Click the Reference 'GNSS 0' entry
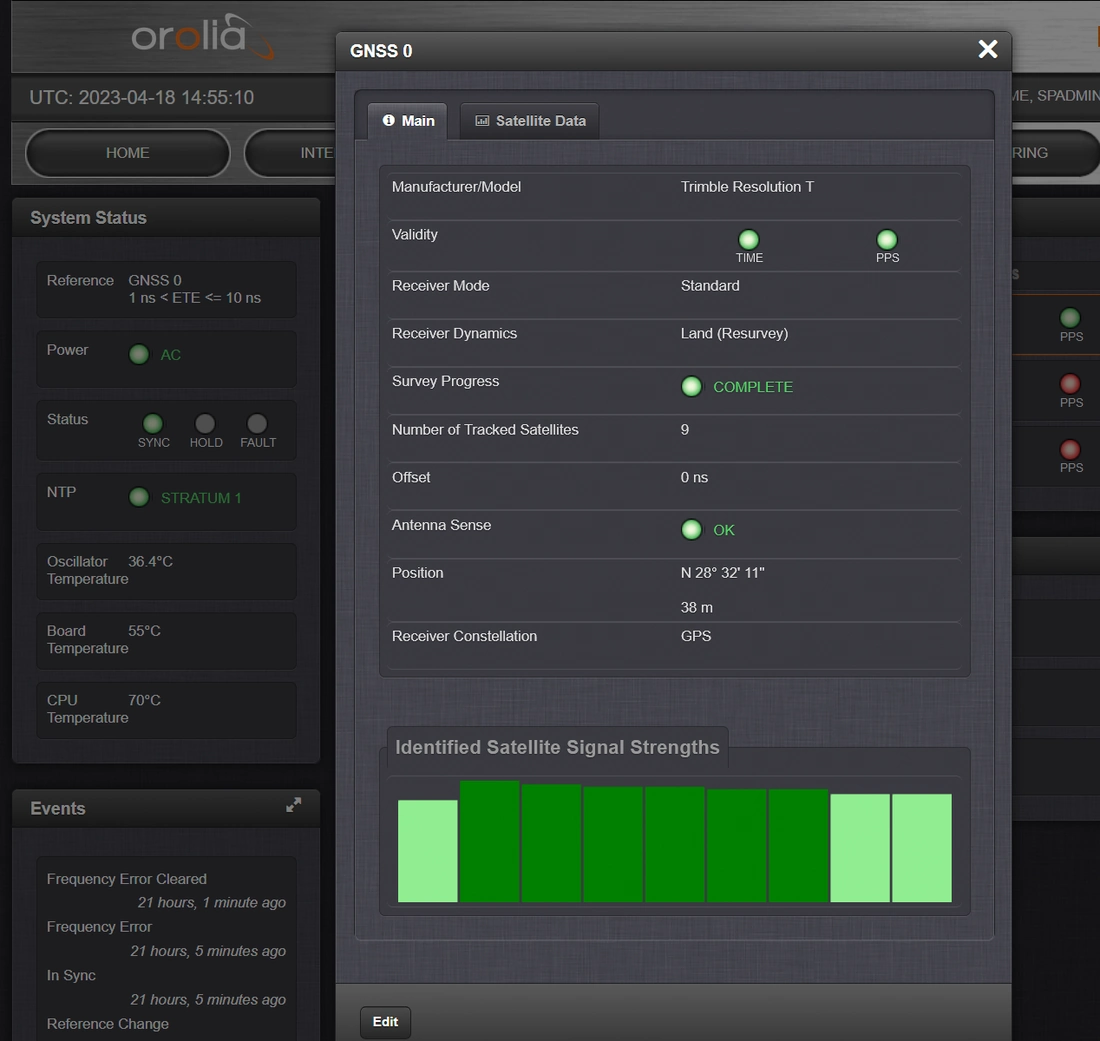The height and width of the screenshot is (1041, 1100). 155,281
